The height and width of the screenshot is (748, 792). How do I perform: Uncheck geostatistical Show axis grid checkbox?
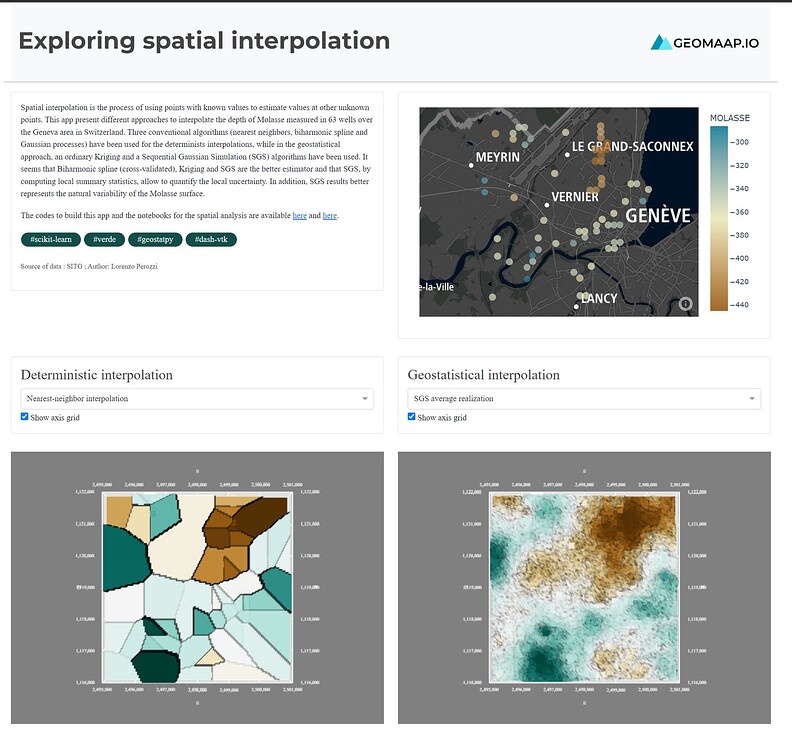tap(411, 417)
